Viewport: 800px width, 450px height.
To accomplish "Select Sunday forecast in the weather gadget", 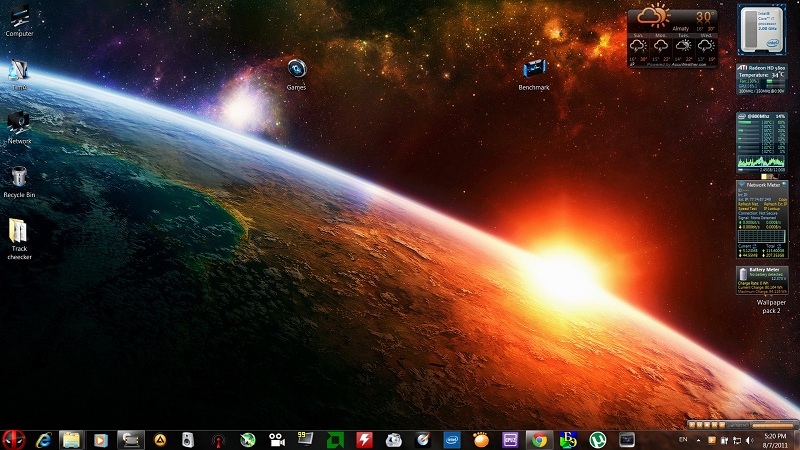I will click(638, 48).
